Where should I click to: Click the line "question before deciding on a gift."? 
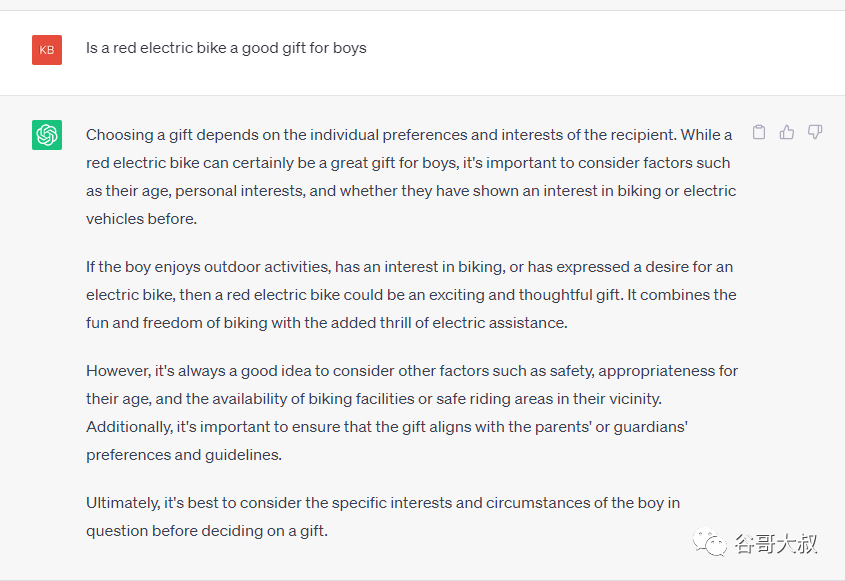click(x=207, y=531)
